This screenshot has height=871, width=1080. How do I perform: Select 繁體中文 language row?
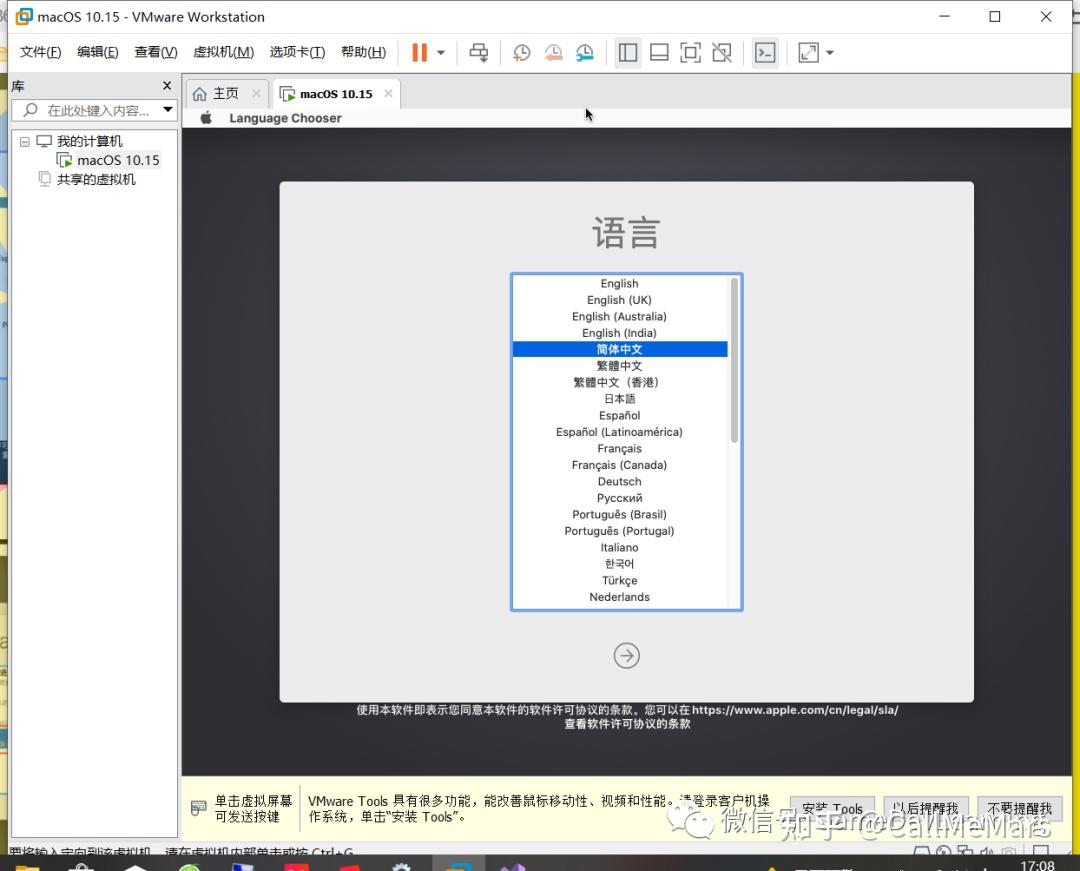[619, 366]
